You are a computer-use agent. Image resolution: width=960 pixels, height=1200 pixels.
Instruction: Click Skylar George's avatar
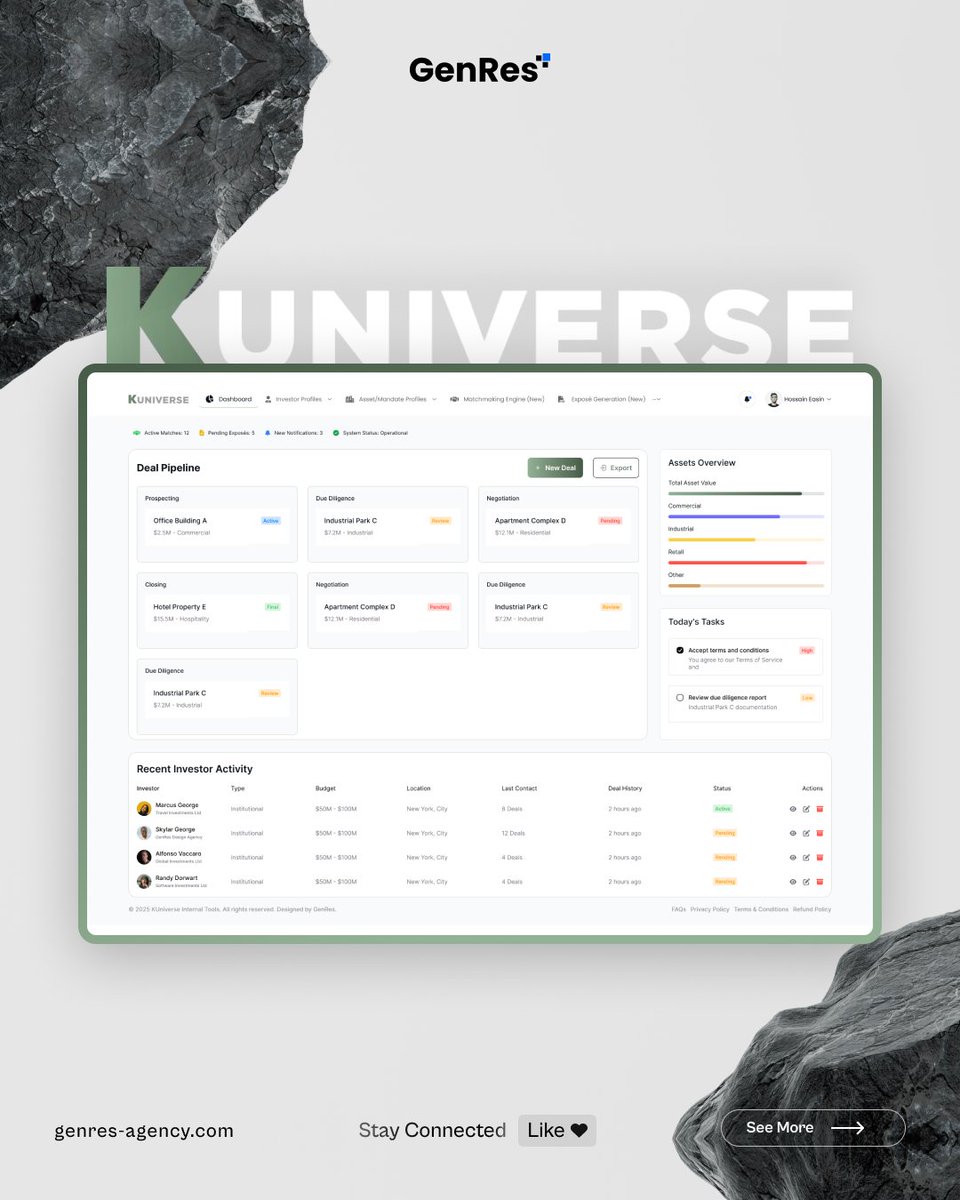tap(144, 833)
